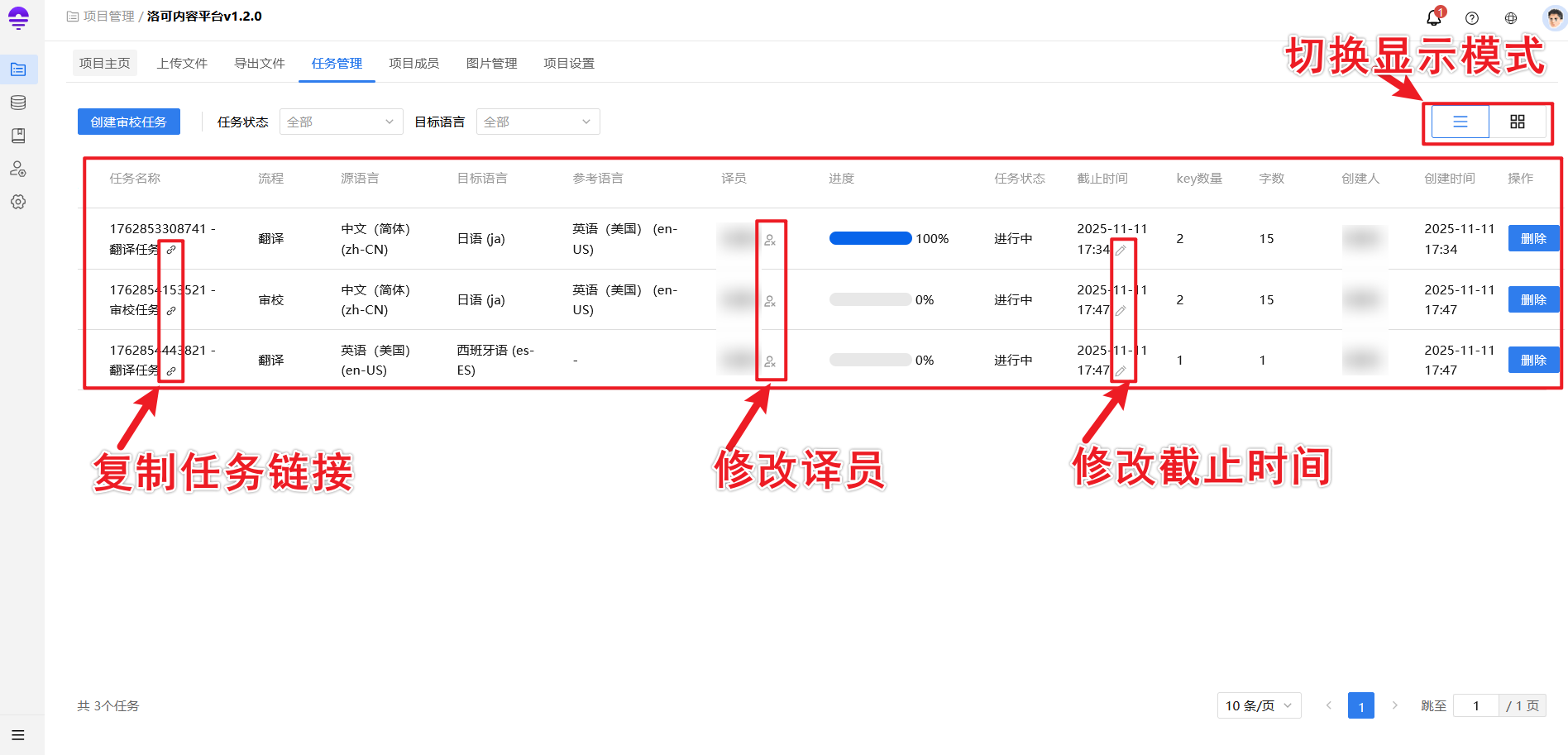Switch to the 项目成员 tab
This screenshot has height=755, width=1568.
414,64
